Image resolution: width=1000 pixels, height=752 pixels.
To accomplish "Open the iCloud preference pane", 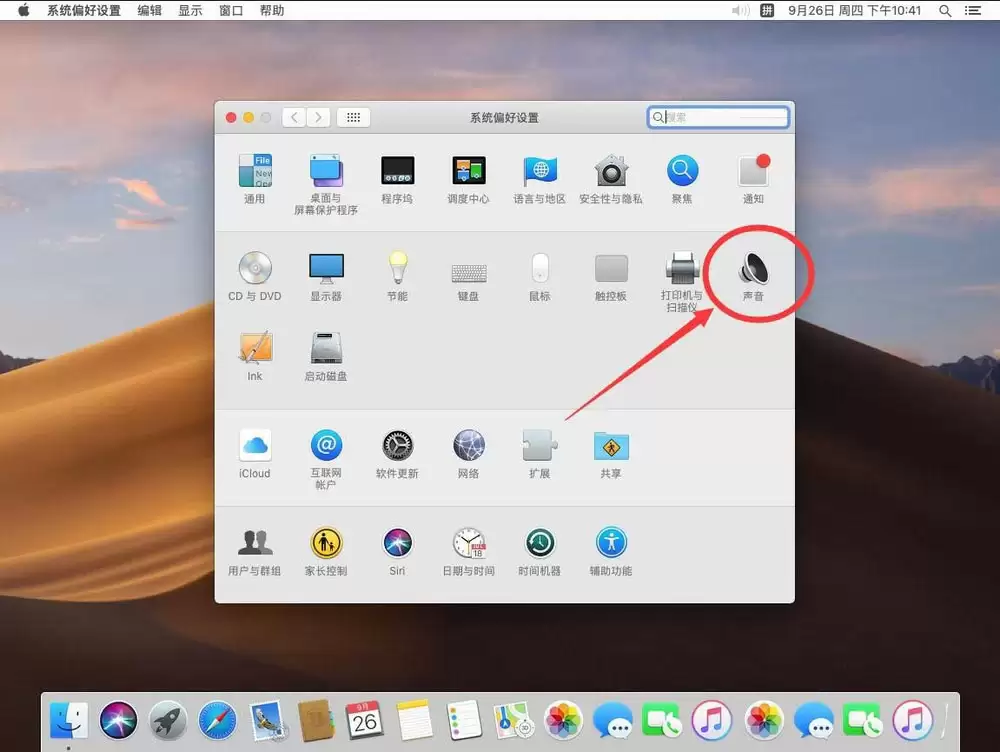I will click(254, 453).
